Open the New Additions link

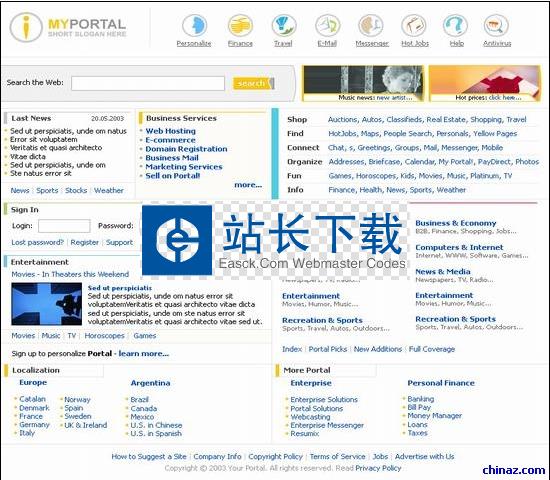[x=378, y=349]
